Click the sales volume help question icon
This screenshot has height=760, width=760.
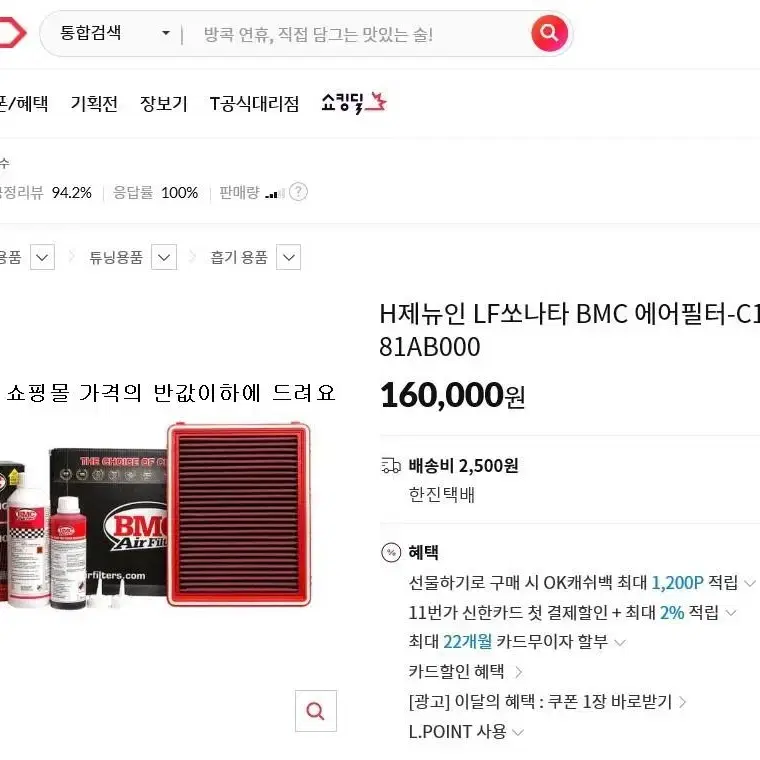298,192
